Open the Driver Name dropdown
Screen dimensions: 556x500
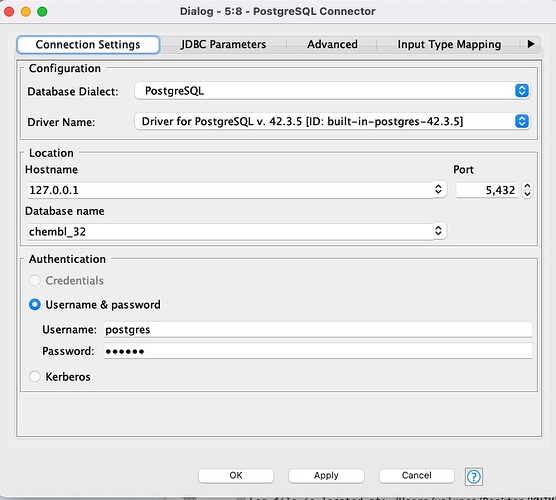coord(332,121)
